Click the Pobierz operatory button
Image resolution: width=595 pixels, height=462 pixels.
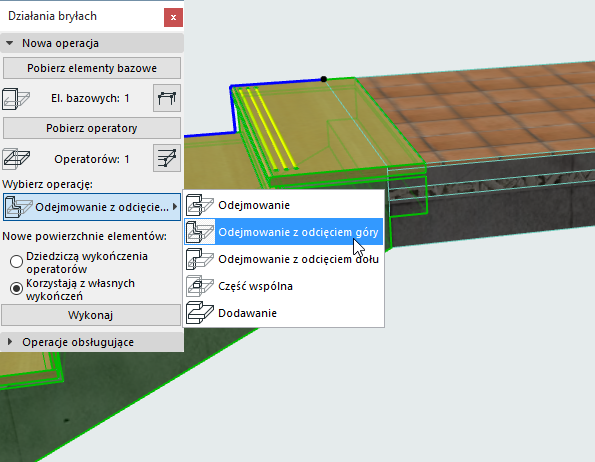pyautogui.click(x=92, y=128)
